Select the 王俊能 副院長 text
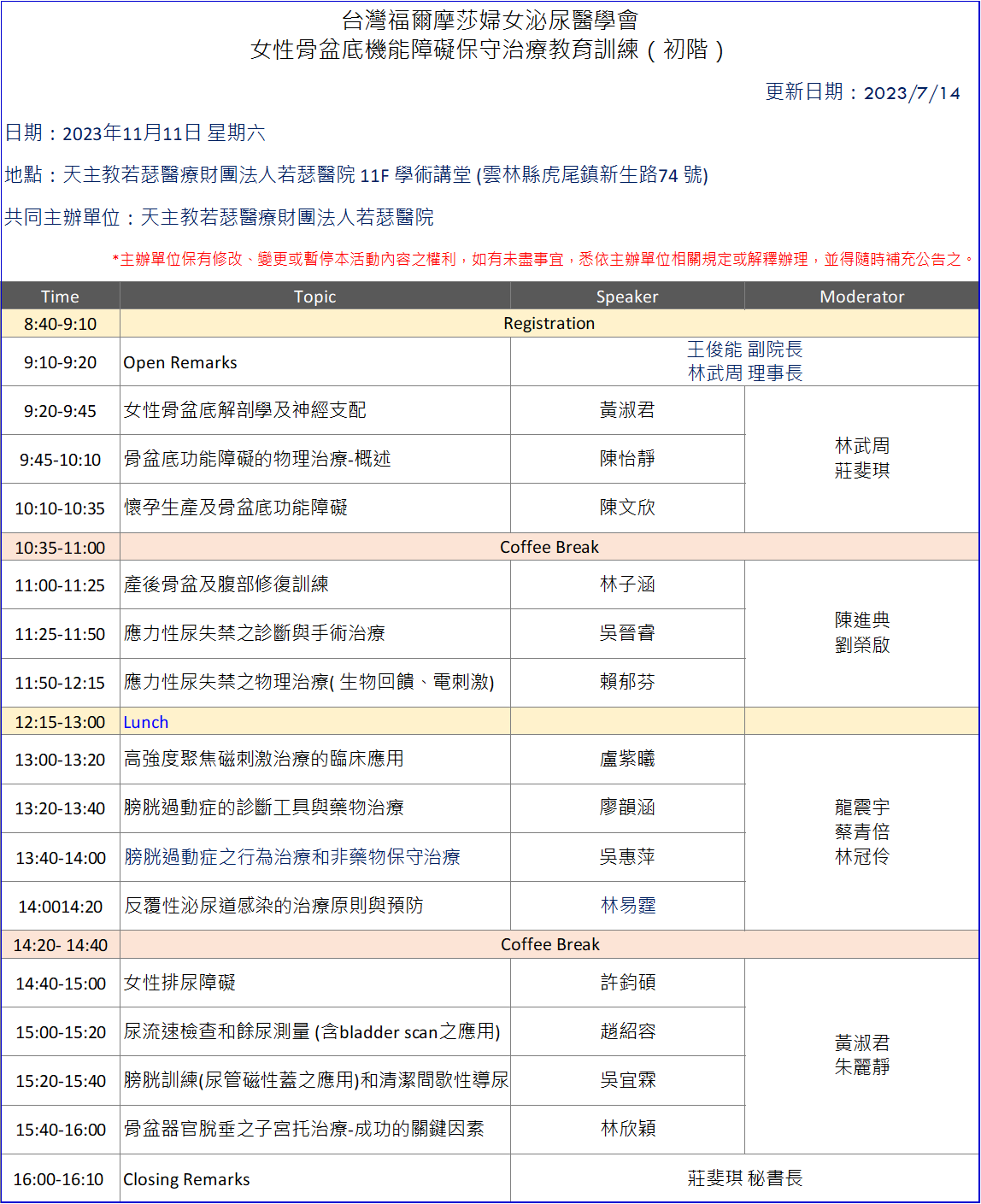Screen dimensions: 981x1204 click(744, 349)
